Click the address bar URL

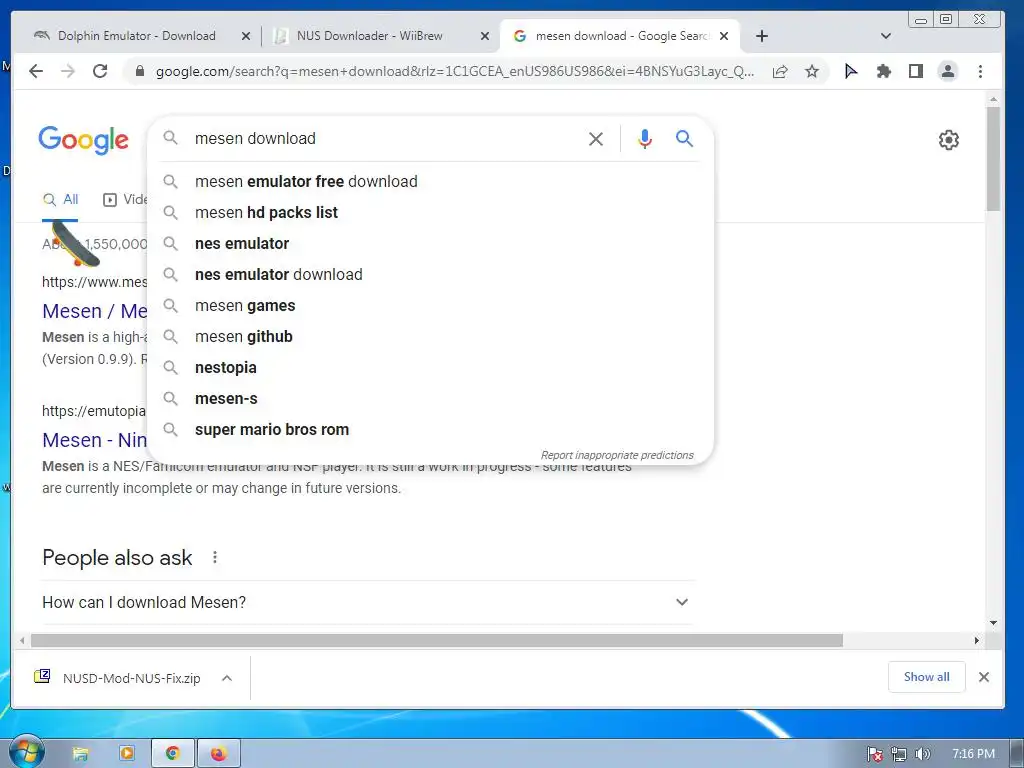click(x=455, y=71)
